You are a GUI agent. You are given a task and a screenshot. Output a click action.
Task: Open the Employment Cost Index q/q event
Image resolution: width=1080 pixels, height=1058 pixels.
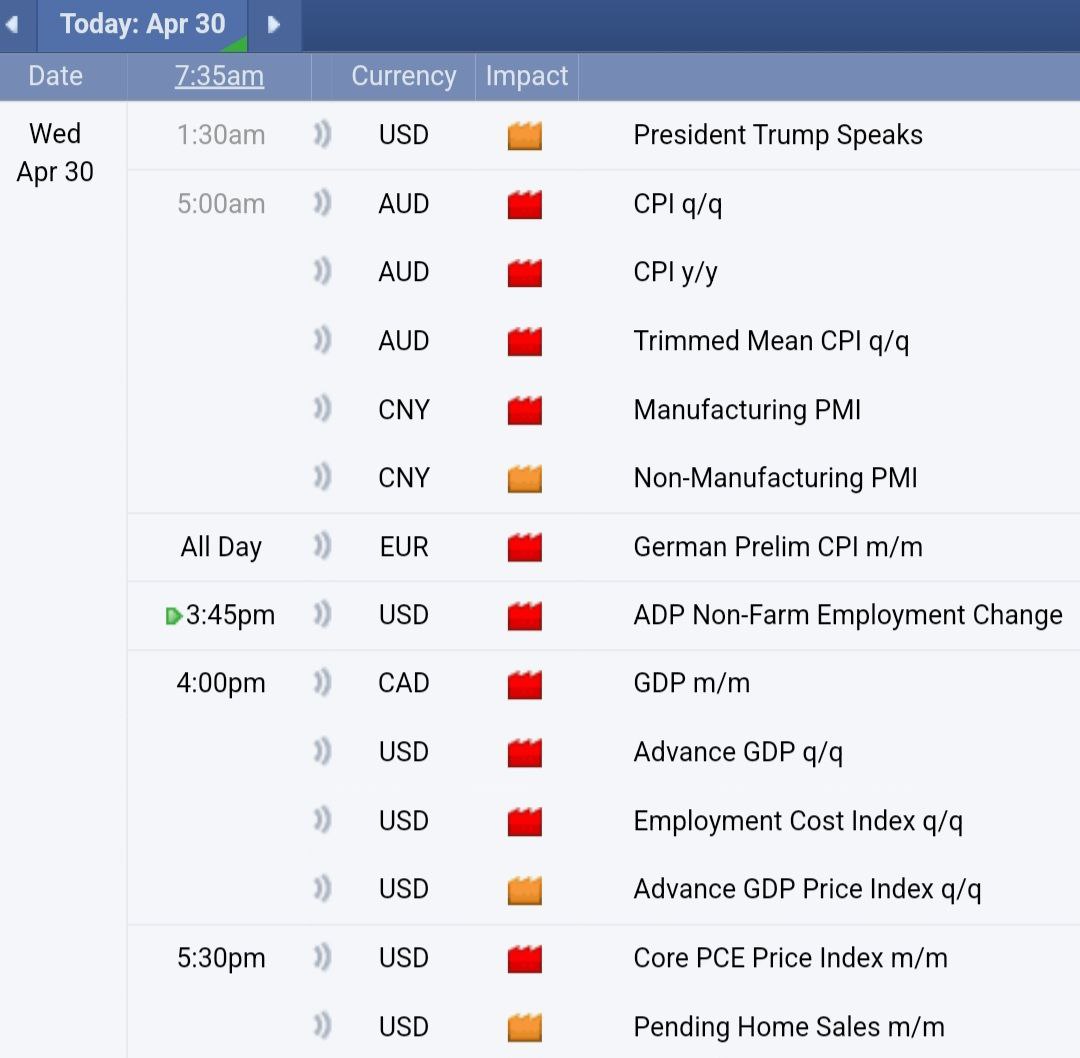[798, 821]
